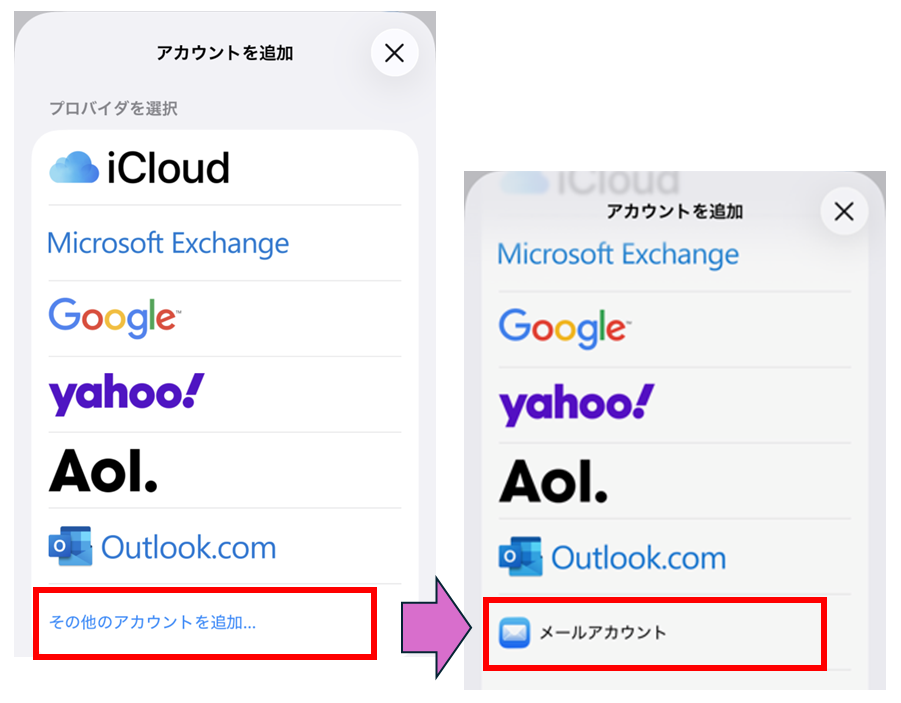Tap the Aol. provider in the left panel
The height and width of the screenshot is (703, 901).
pyautogui.click(x=103, y=470)
